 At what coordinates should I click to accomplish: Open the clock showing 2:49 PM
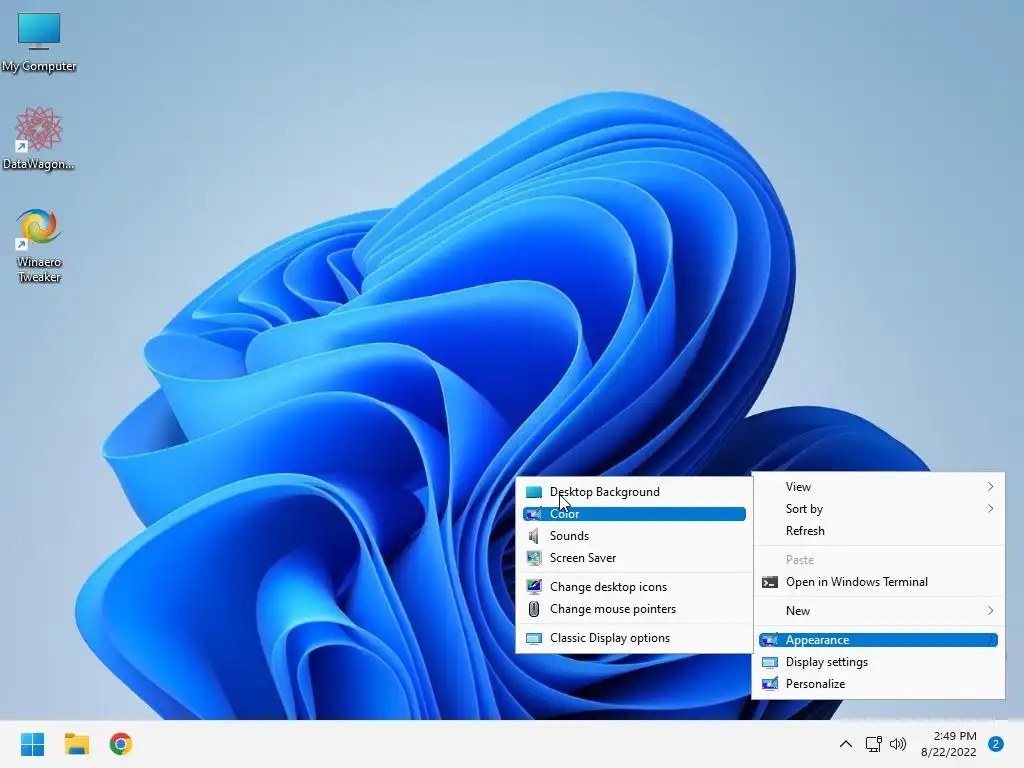(x=949, y=744)
